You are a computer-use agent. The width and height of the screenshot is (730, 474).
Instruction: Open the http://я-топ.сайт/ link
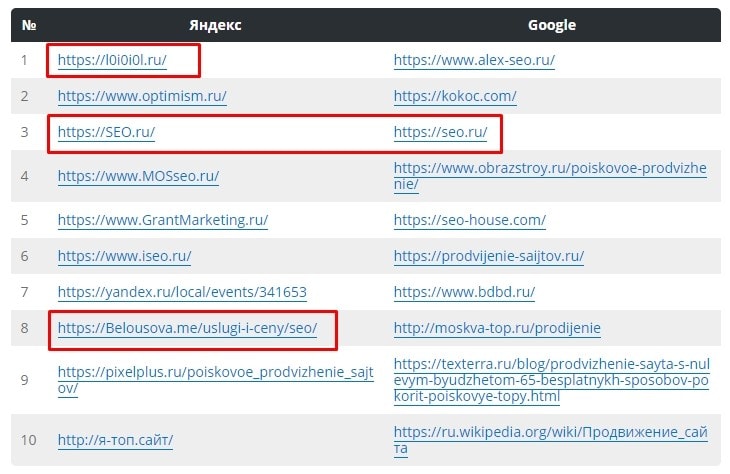pyautogui.click(x=115, y=440)
